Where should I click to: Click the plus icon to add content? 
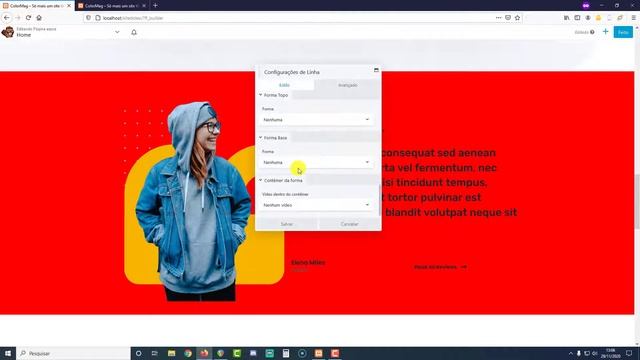605,32
